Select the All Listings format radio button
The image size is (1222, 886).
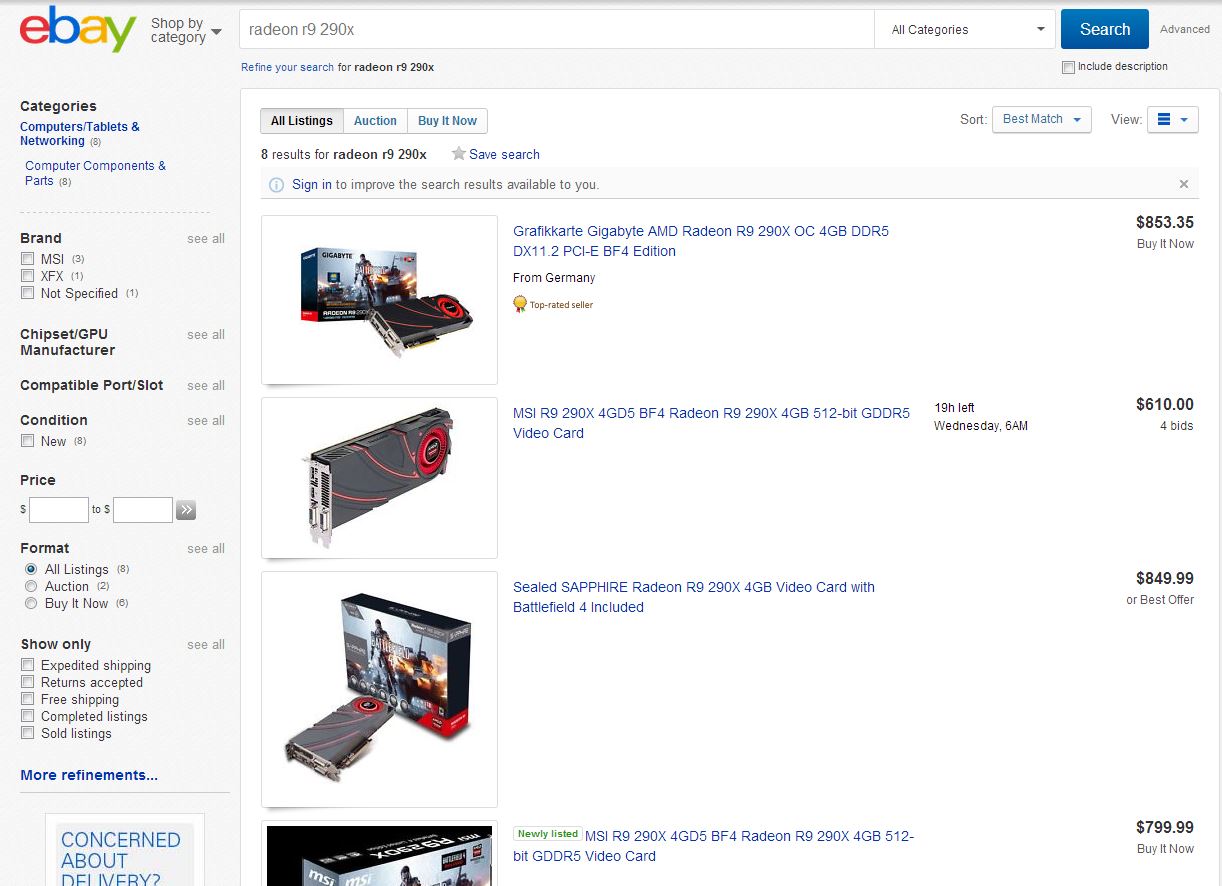tap(31, 569)
